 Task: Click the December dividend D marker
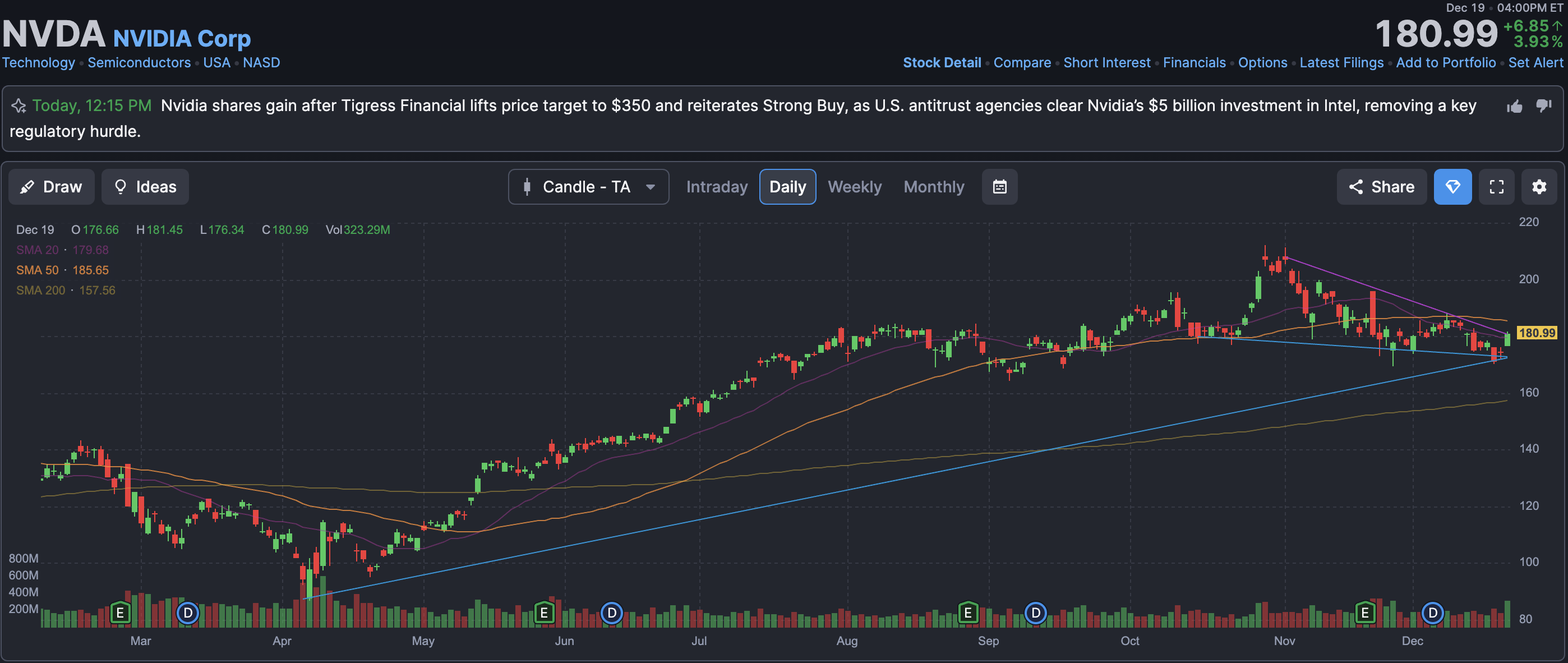(x=1432, y=613)
